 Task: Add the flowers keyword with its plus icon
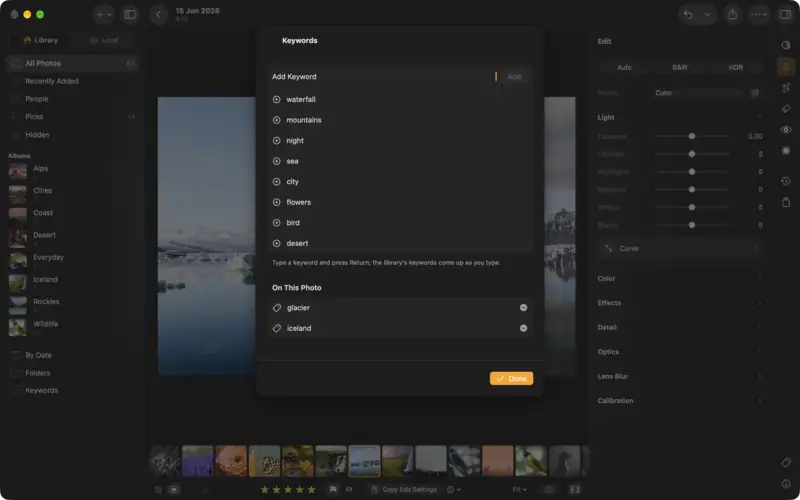click(x=277, y=202)
